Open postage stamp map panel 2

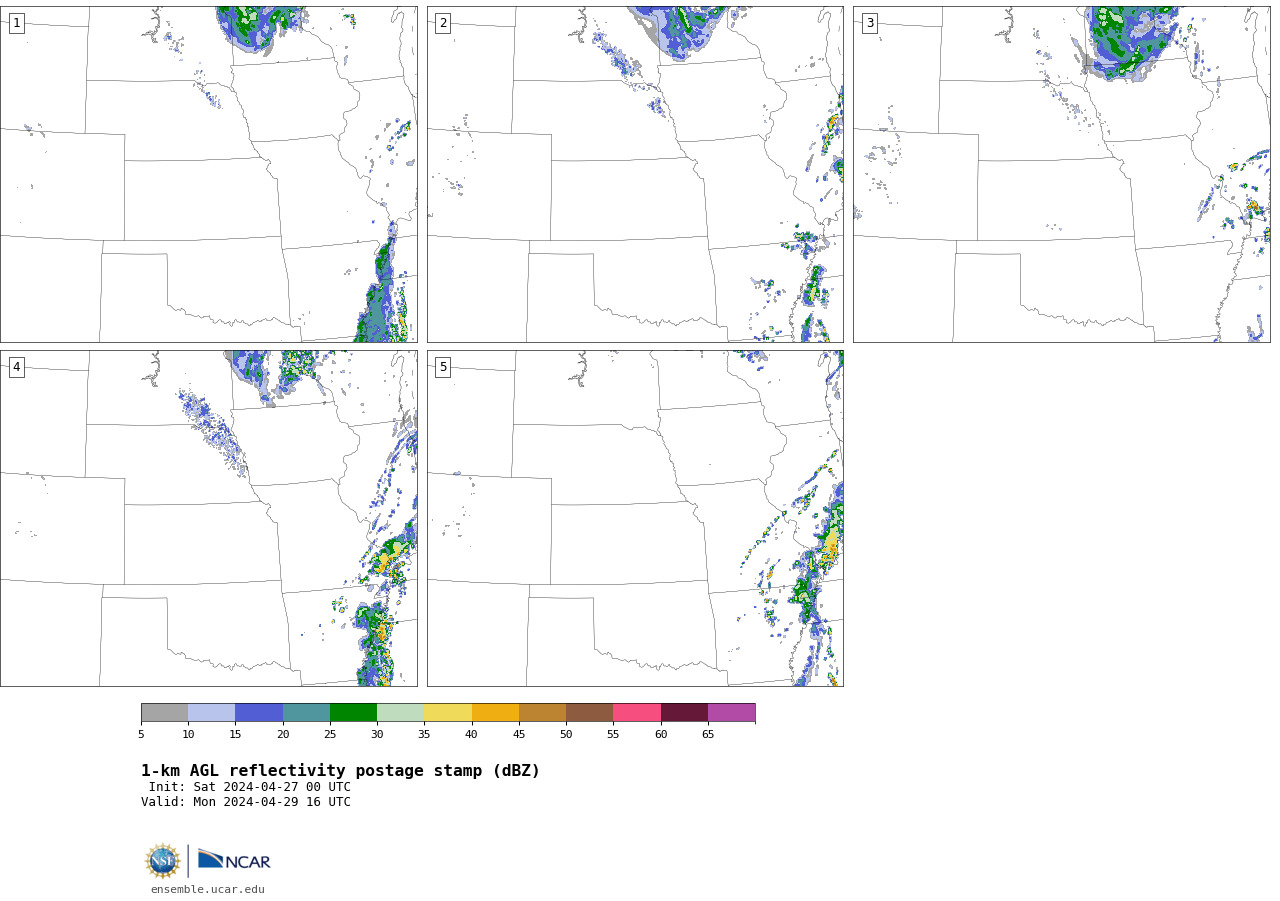click(635, 174)
